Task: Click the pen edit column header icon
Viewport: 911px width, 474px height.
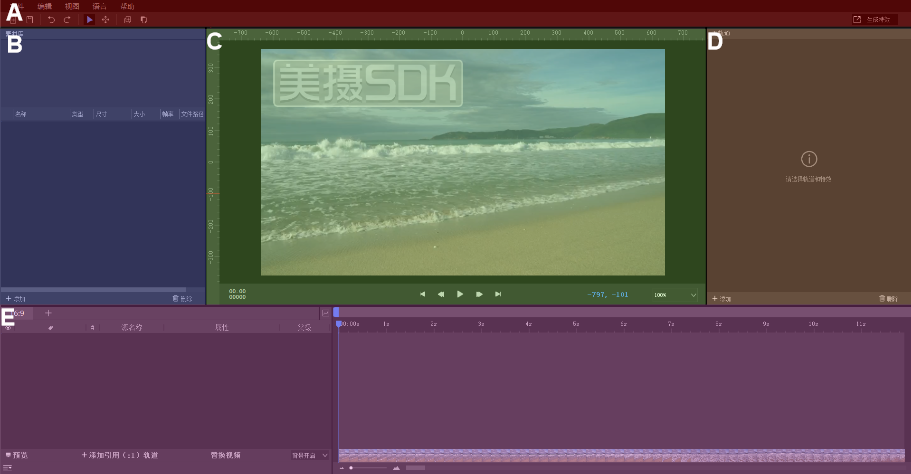Action: coord(51,328)
